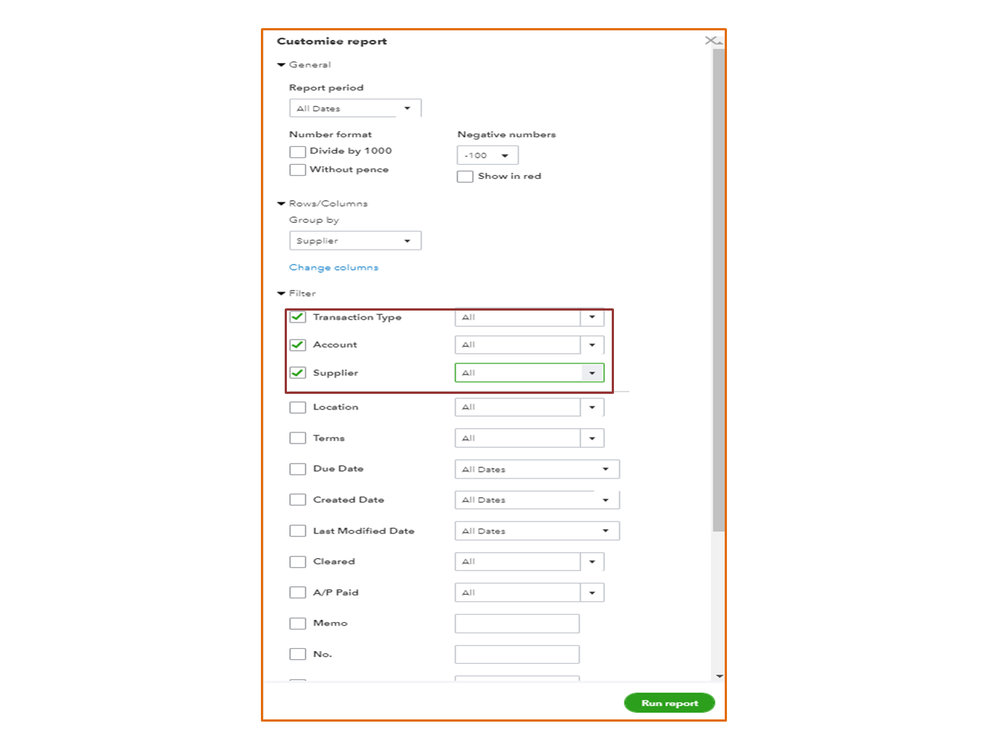This screenshot has width=999, height=749.
Task: Click the scroll down arrow on scrollbar
Action: [718, 677]
